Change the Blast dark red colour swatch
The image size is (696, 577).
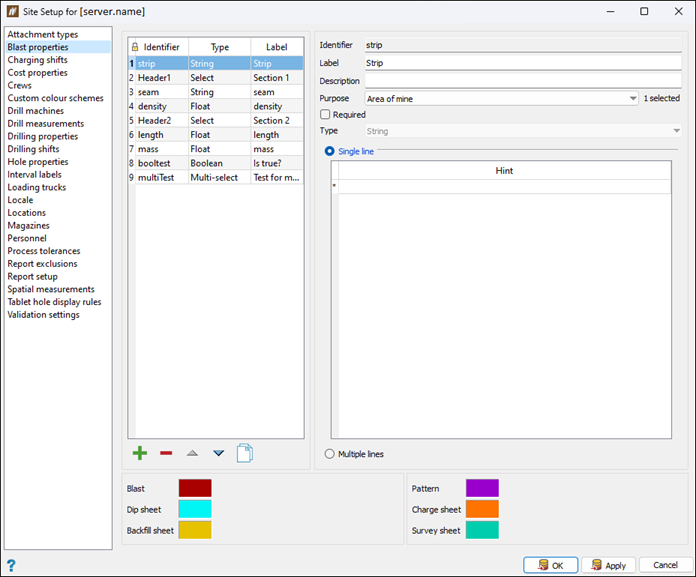(x=194, y=488)
